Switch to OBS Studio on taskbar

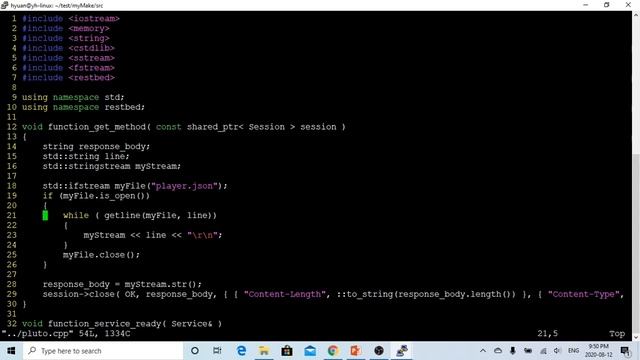379,351
